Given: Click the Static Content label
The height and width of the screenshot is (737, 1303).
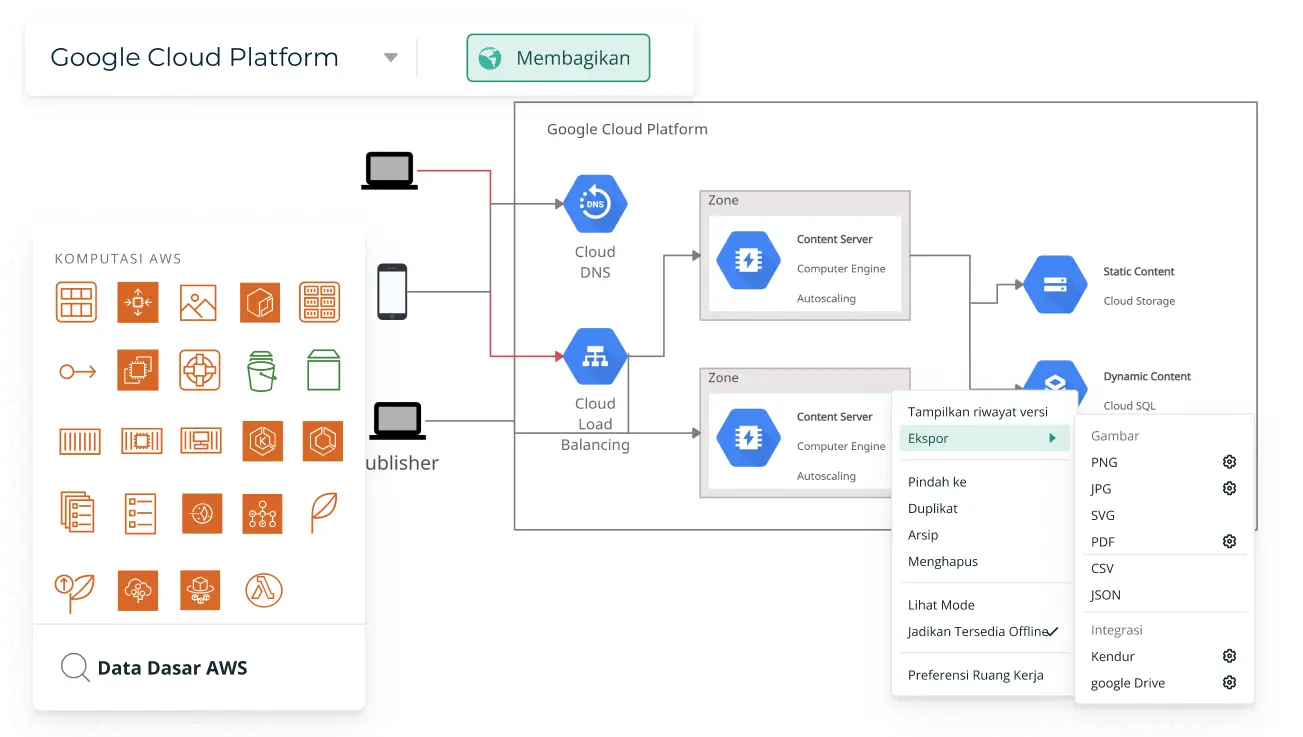Looking at the screenshot, I should click(x=1139, y=271).
